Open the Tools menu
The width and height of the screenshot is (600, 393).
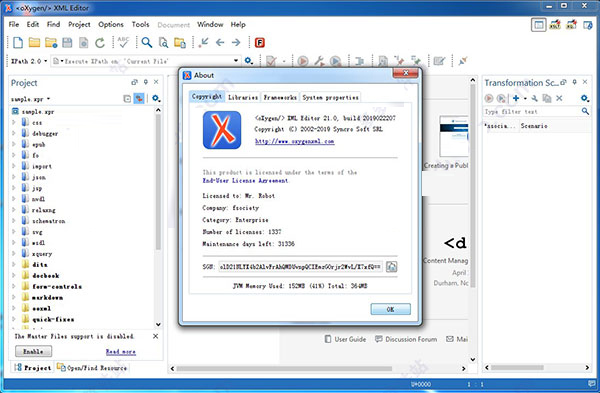pos(140,24)
